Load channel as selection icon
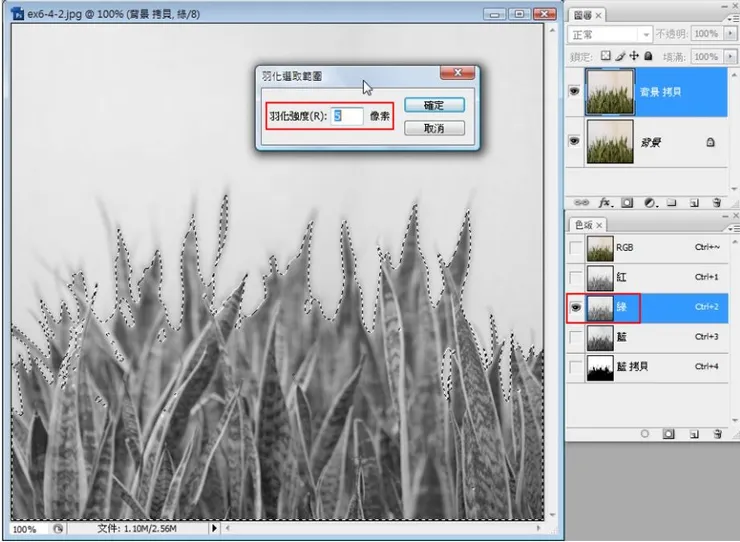Viewport: 740px width, 542px height. click(x=645, y=435)
